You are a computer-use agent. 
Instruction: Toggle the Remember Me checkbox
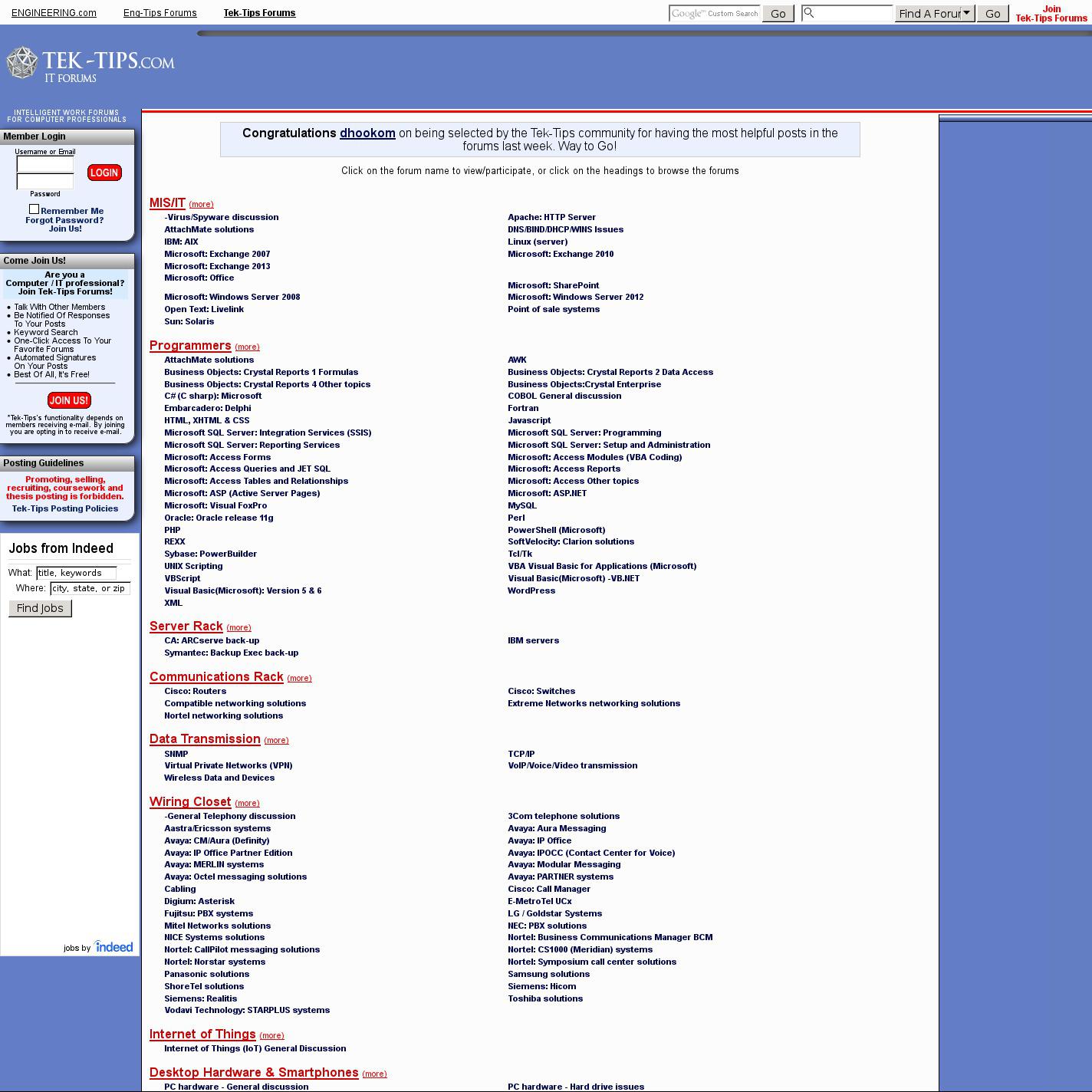click(34, 209)
